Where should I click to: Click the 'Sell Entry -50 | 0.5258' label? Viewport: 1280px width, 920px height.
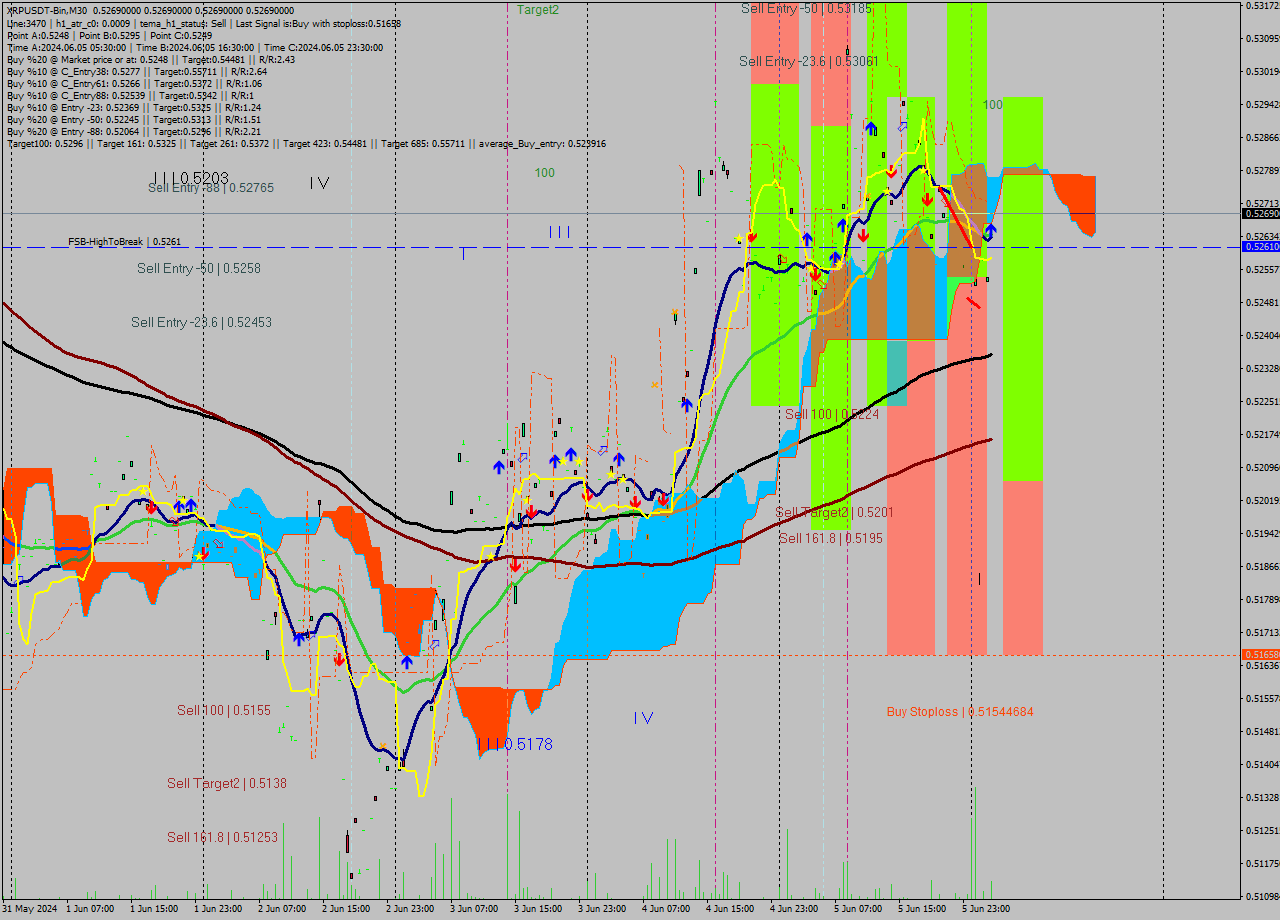[199, 269]
